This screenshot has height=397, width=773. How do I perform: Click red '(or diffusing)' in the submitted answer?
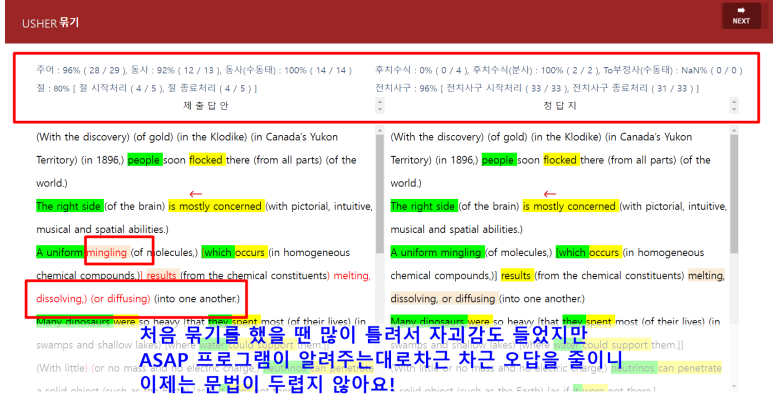pyautogui.click(x=120, y=299)
